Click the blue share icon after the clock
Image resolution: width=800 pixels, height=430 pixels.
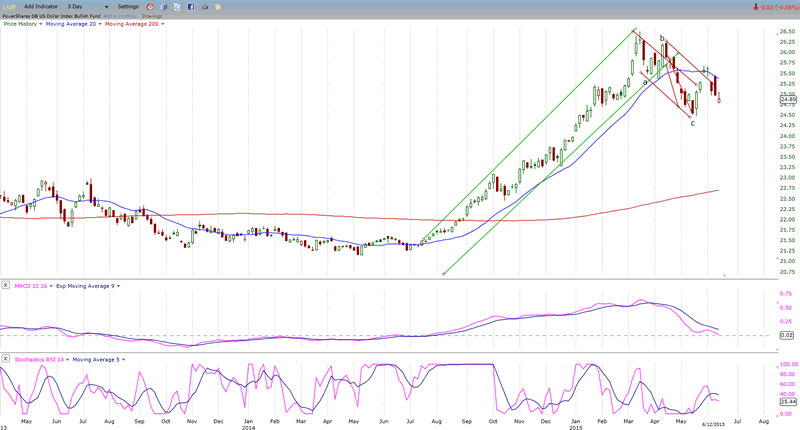(163, 6)
